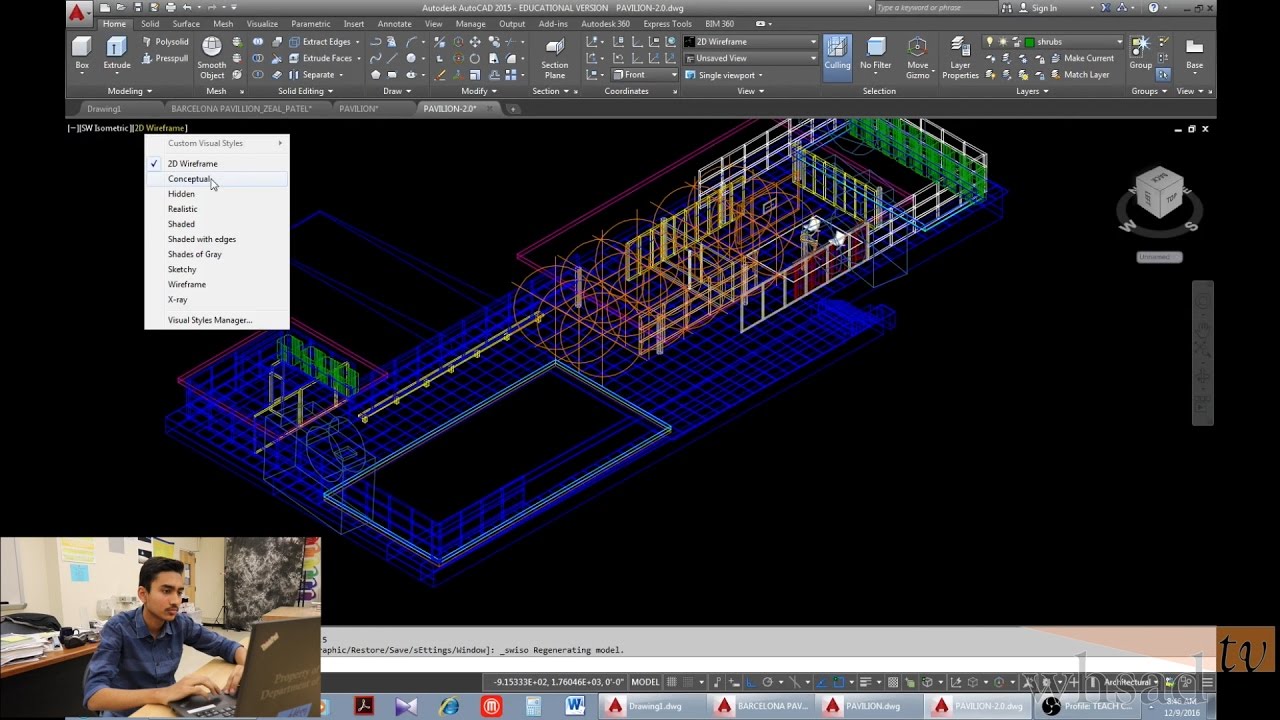The height and width of the screenshot is (720, 1280).
Task: Expand Custom Visual Styles submenu
Action: pos(217,143)
